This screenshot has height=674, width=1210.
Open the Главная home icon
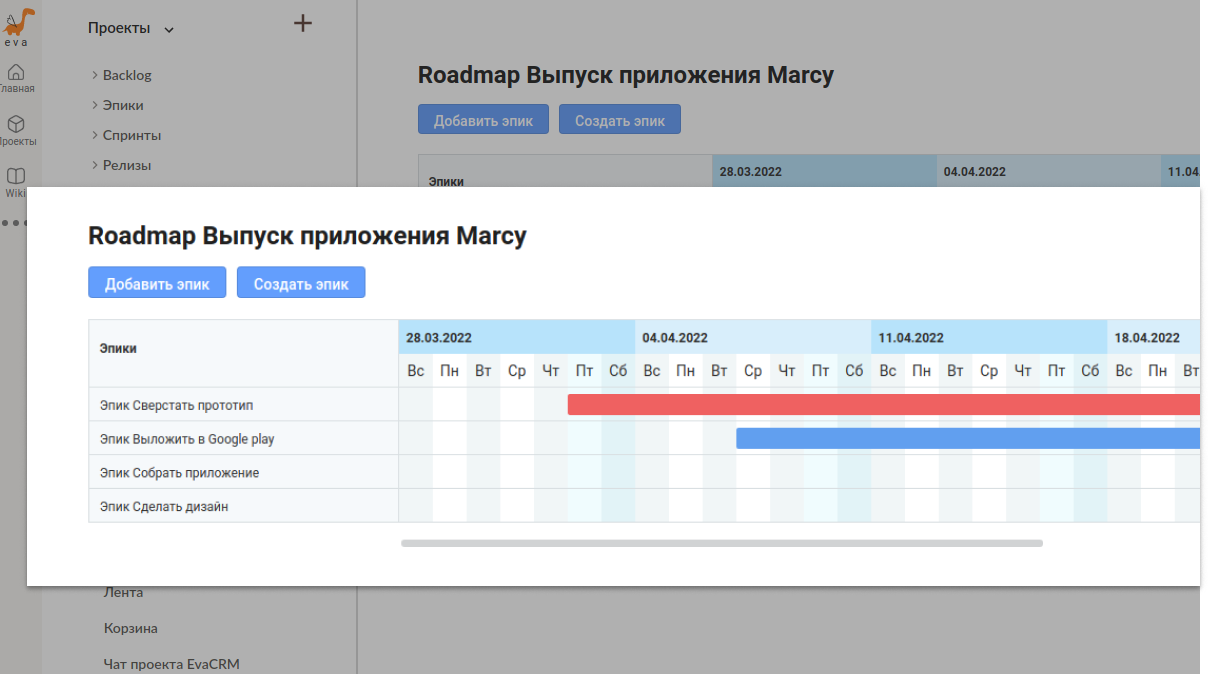(x=16, y=73)
